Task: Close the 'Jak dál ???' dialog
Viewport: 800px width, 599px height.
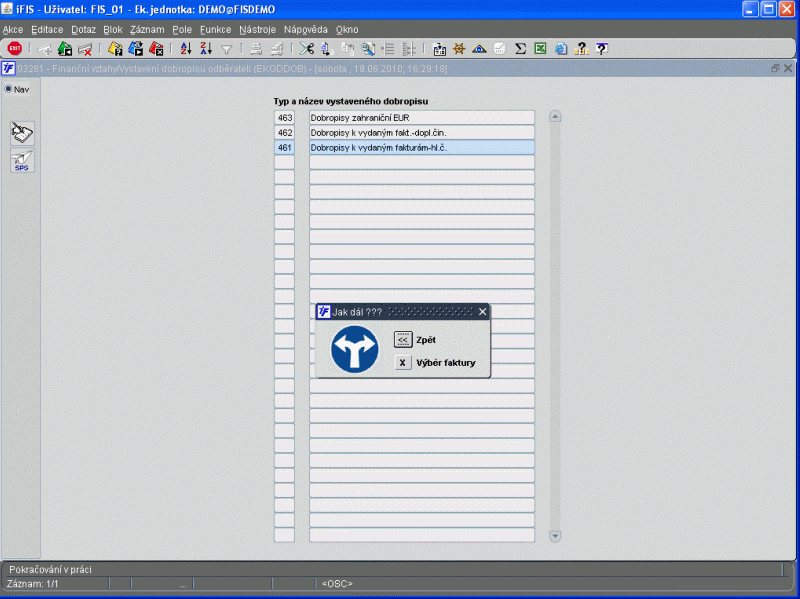Action: coord(482,312)
